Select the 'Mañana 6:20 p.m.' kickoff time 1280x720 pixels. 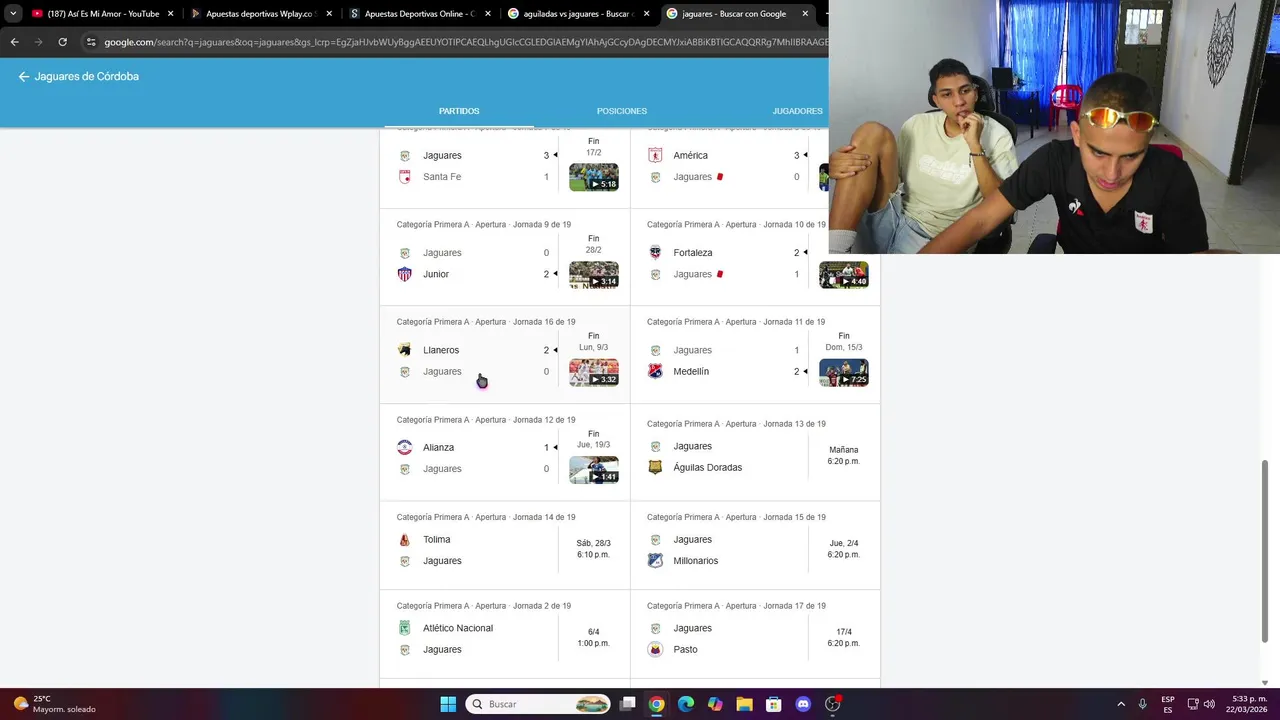click(843, 455)
